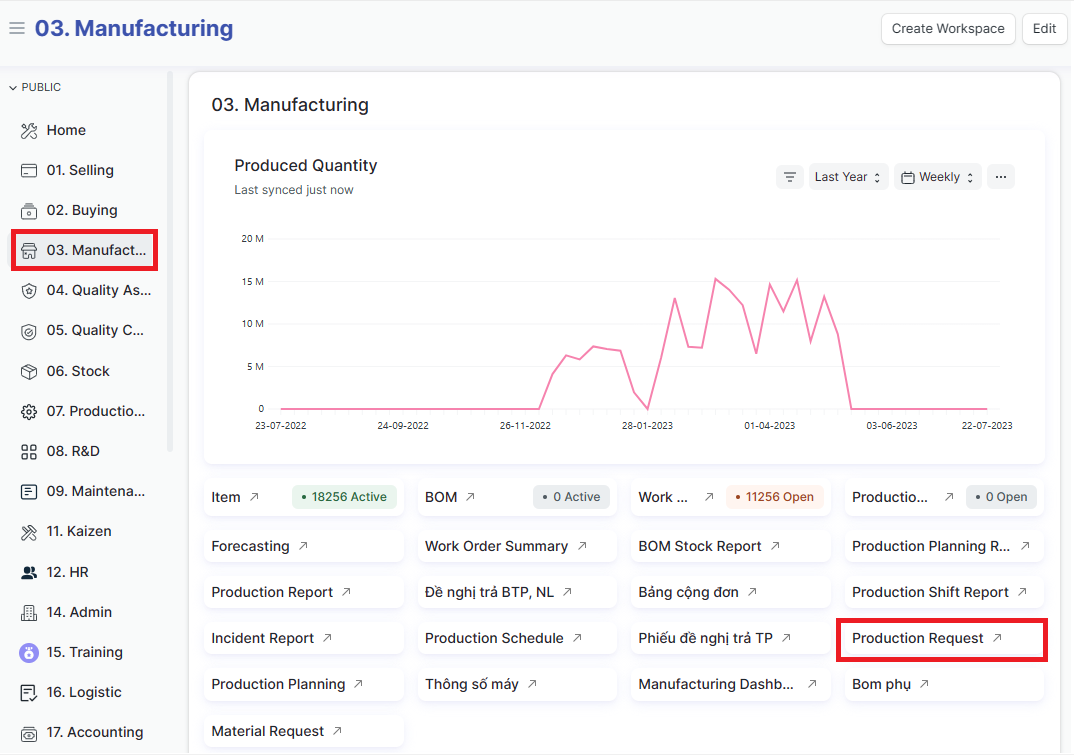Click the Stock box icon in sidebar
1074x755 pixels.
[29, 372]
